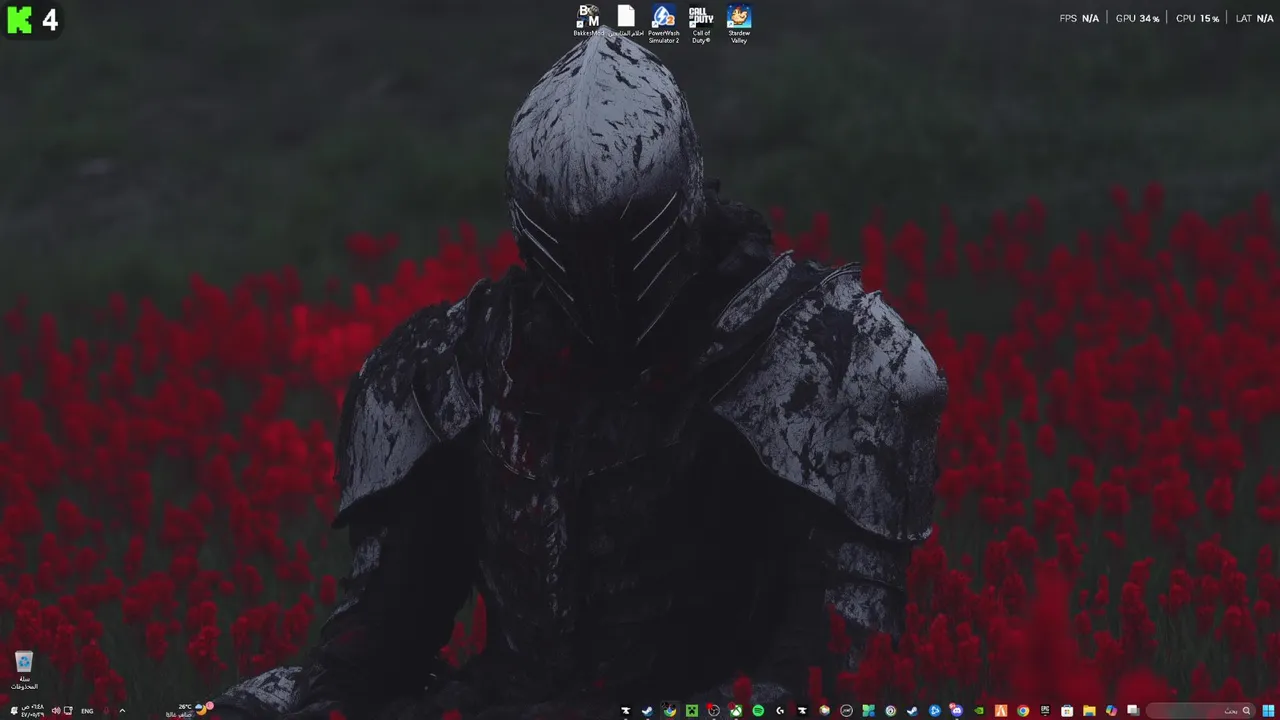This screenshot has height=720, width=1280.
Task: Click the GPU 34% overlay reading
Action: pyautogui.click(x=1138, y=18)
